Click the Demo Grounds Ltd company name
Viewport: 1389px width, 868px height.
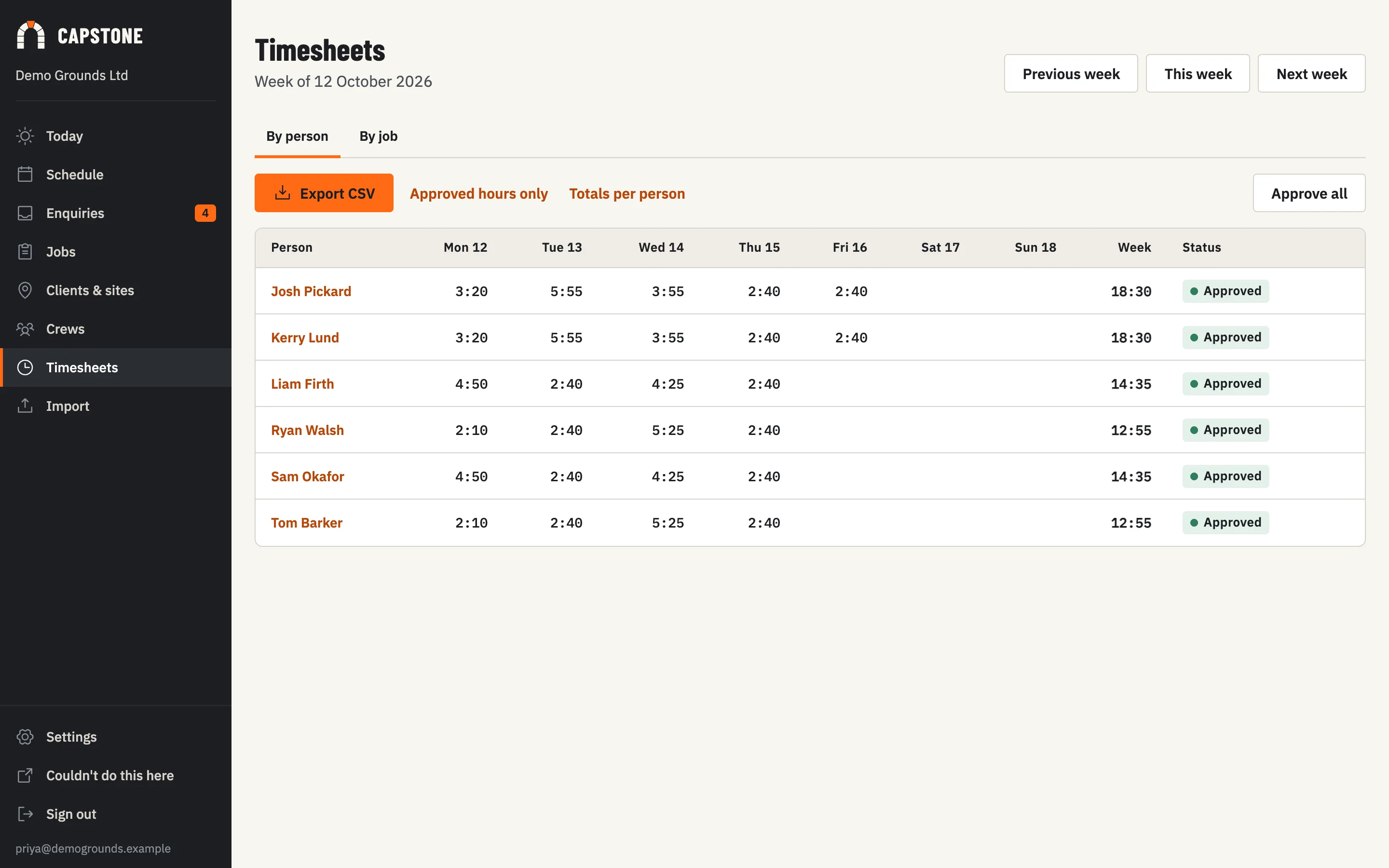(x=72, y=75)
